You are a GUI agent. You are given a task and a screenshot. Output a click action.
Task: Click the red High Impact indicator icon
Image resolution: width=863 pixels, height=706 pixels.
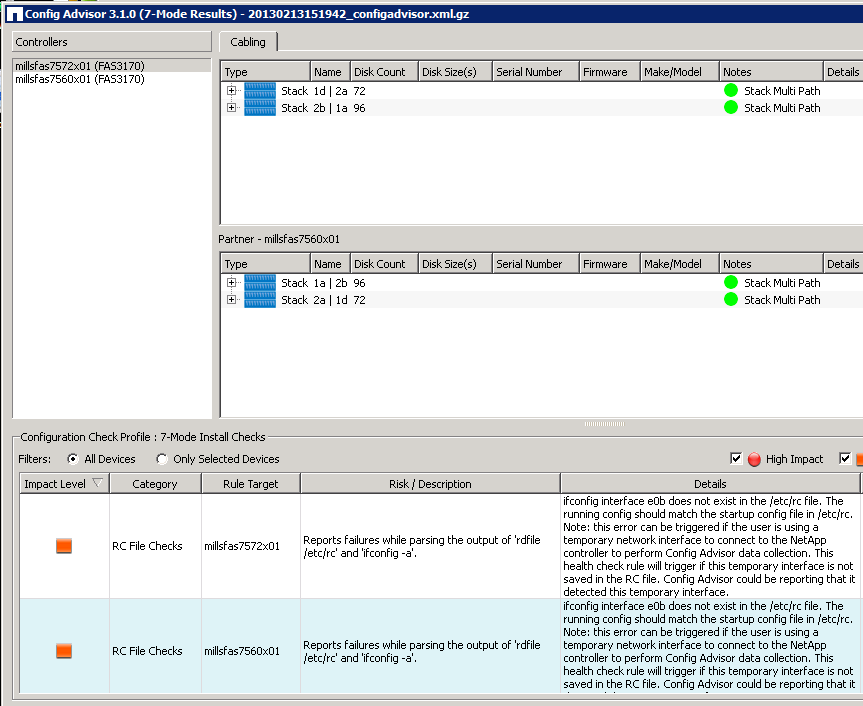point(755,459)
